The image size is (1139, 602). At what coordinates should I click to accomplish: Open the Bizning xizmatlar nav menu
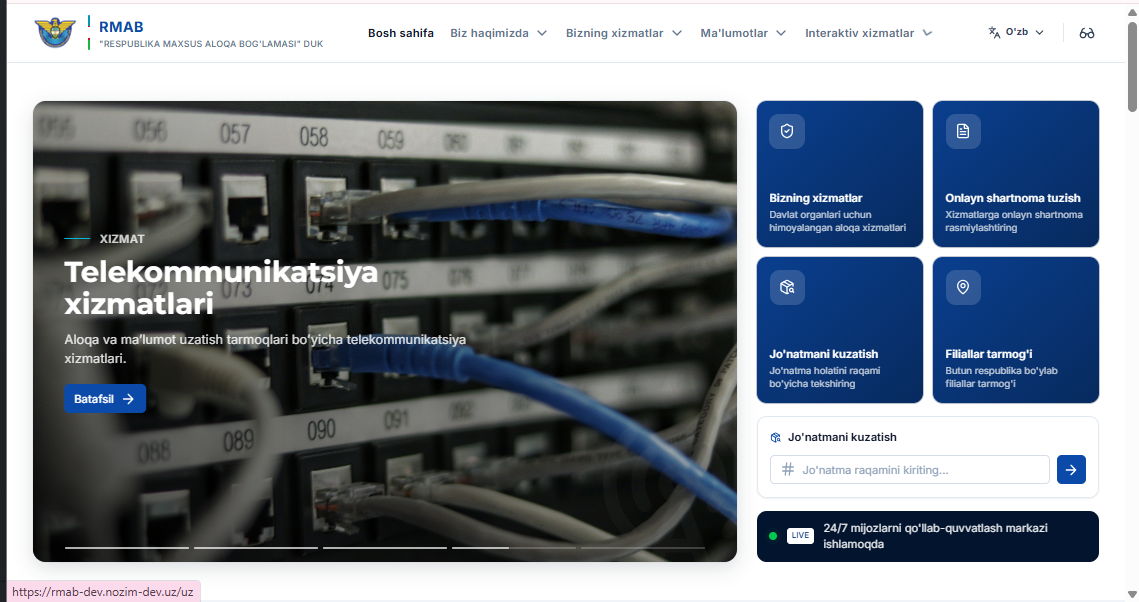click(x=624, y=33)
